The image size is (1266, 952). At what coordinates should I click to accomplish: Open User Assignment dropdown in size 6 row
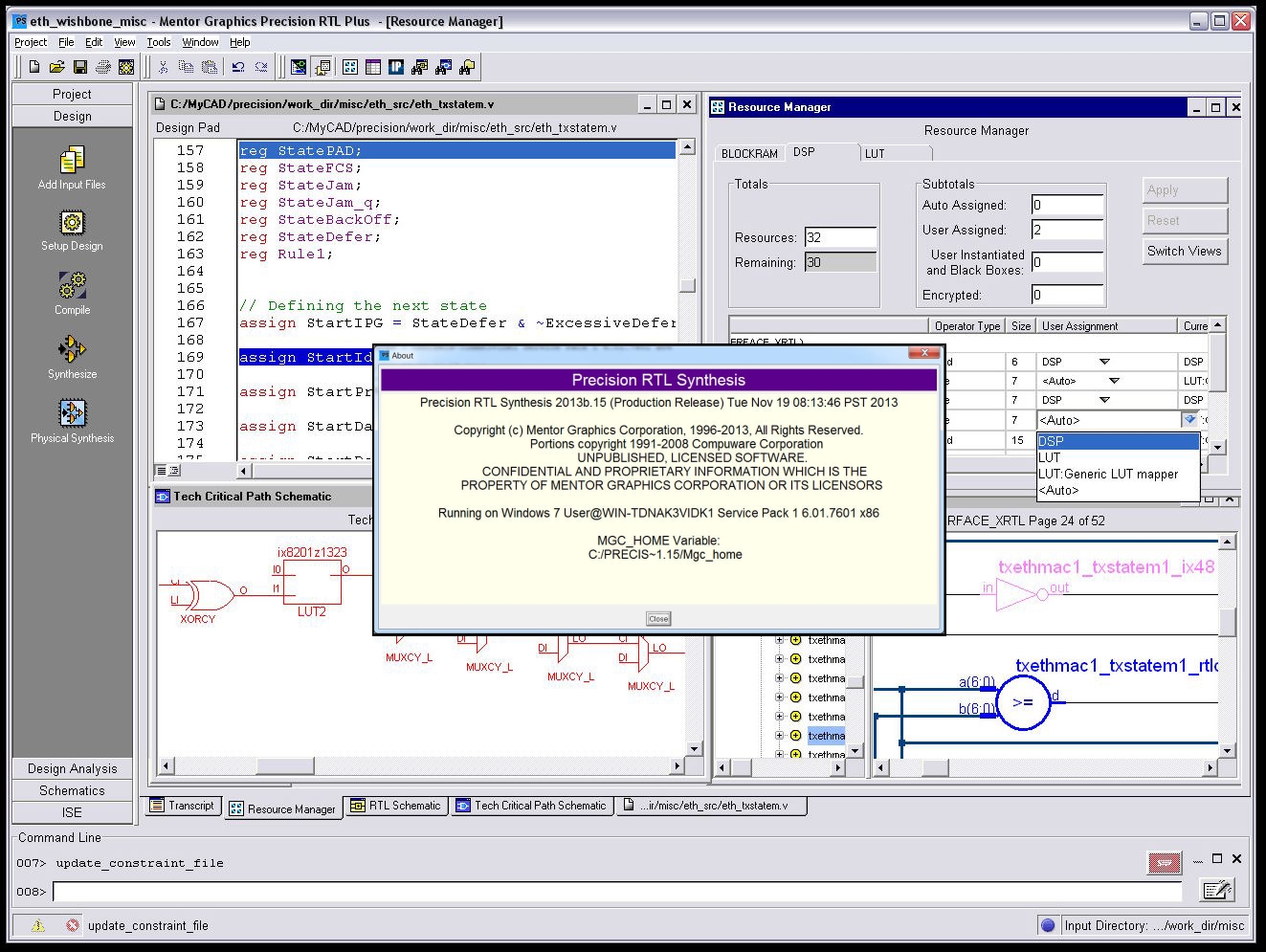(1104, 362)
